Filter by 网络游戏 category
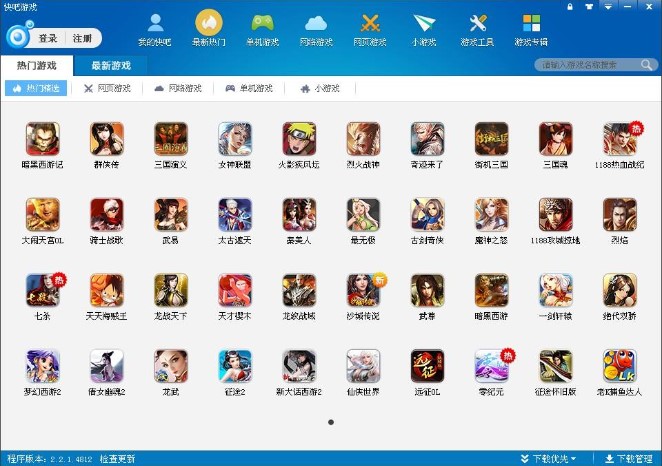 pos(178,88)
